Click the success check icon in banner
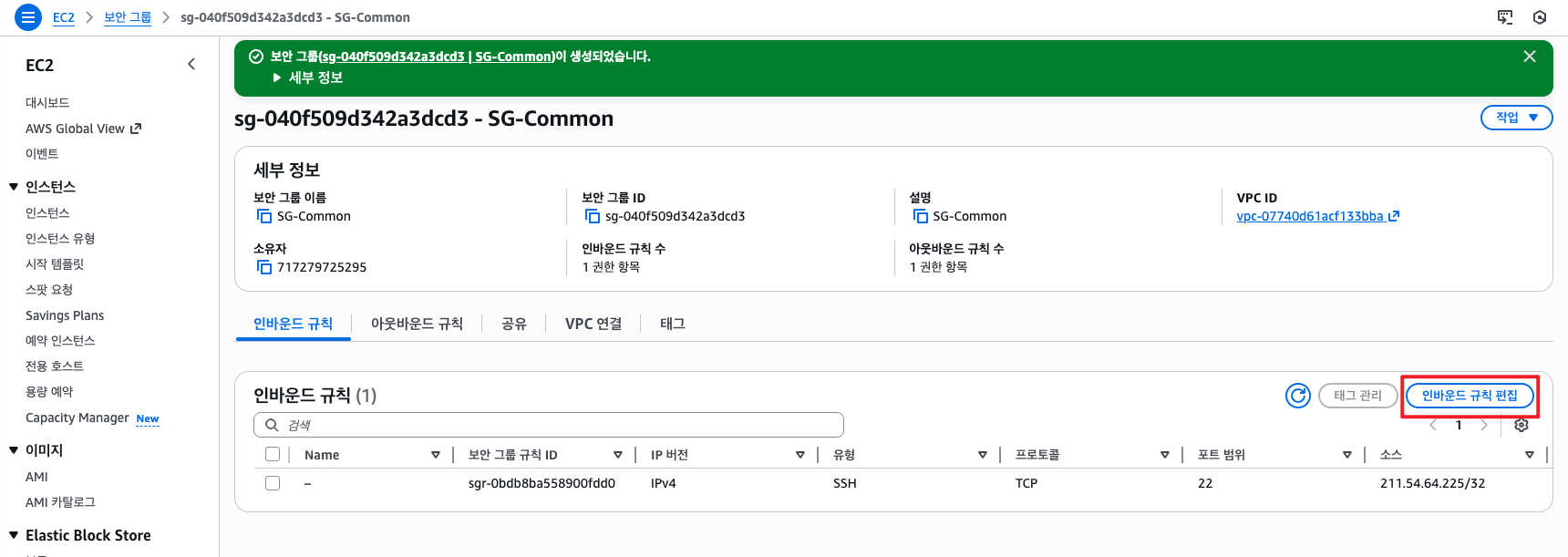Image resolution: width=1568 pixels, height=557 pixels. [x=256, y=57]
